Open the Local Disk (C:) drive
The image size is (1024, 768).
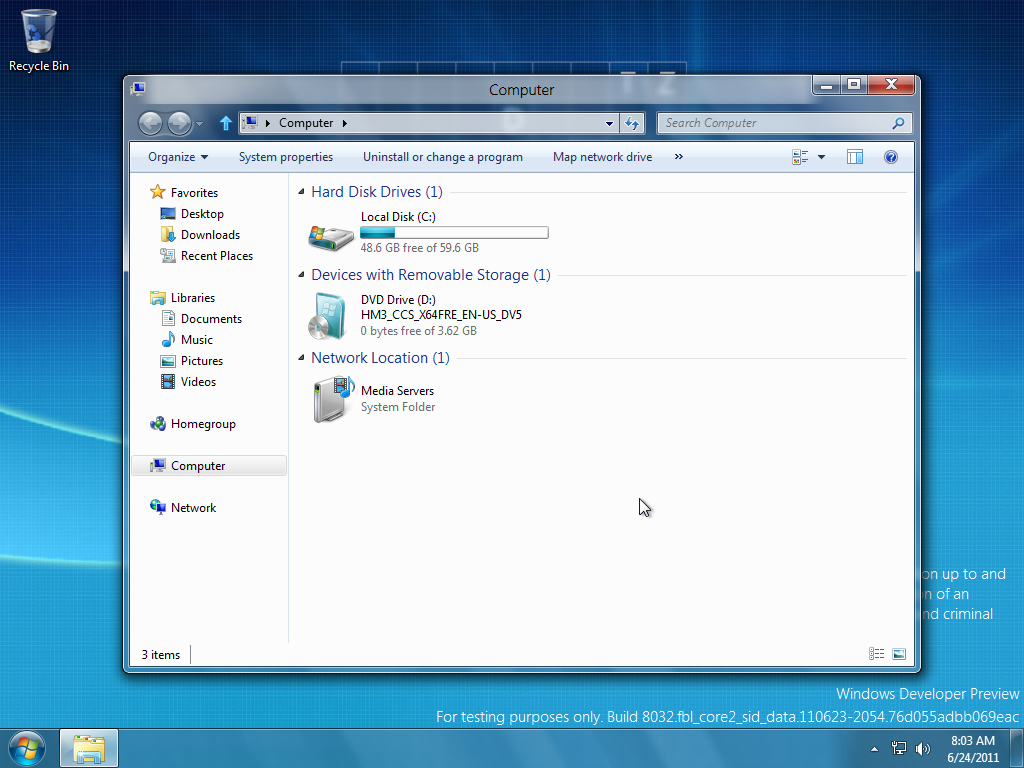pyautogui.click(x=331, y=236)
